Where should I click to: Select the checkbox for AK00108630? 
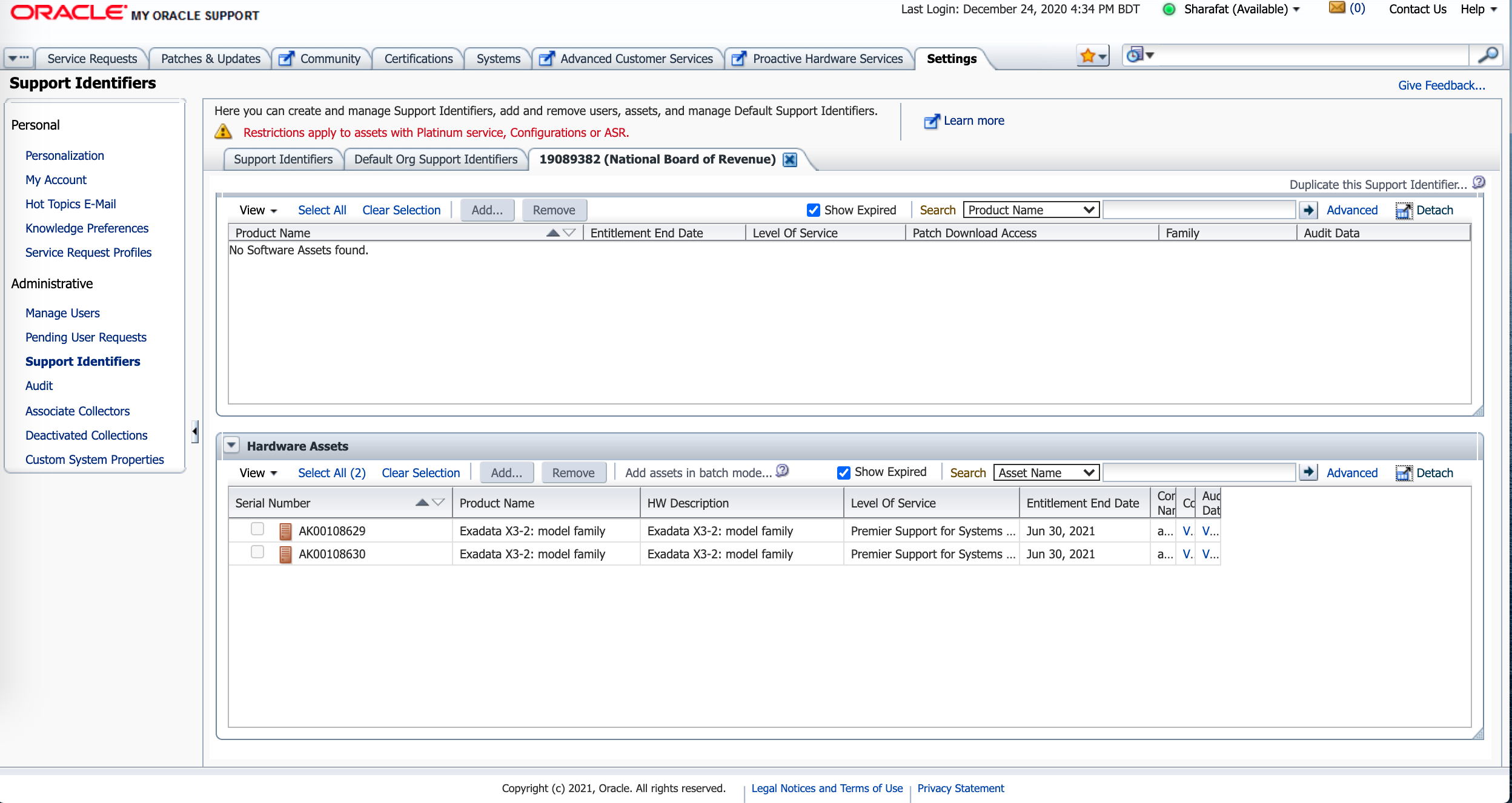[257, 552]
